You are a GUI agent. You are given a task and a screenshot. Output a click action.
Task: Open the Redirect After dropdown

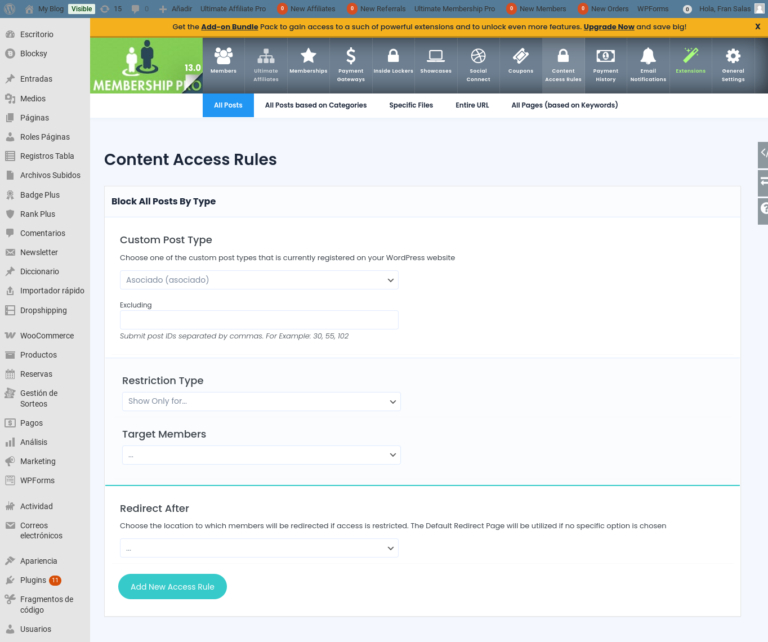[x=259, y=548]
